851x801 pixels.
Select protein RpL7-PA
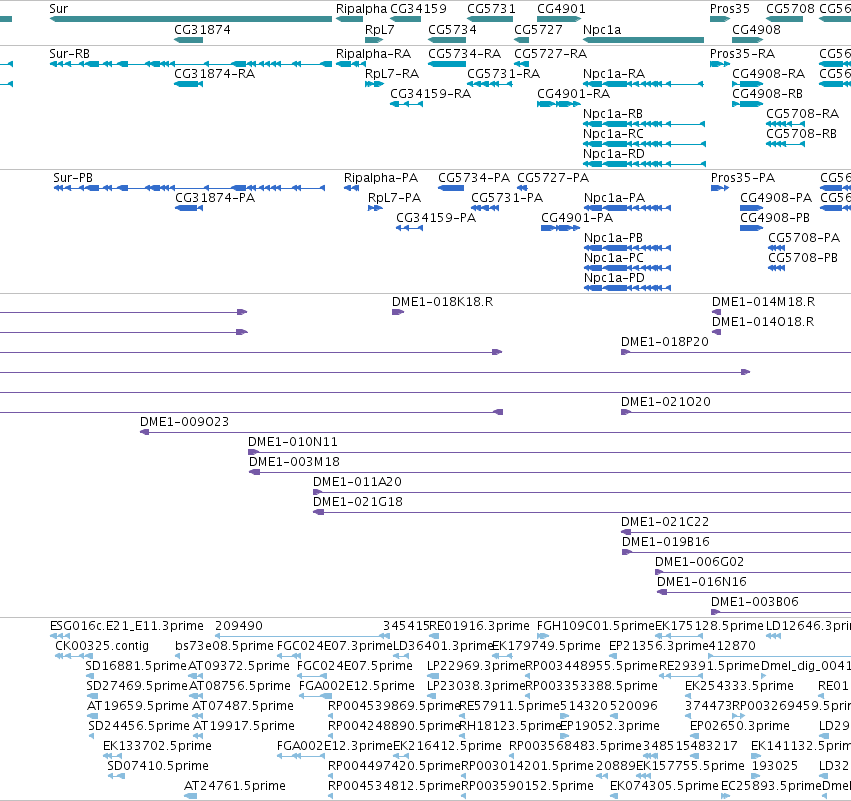[375, 208]
